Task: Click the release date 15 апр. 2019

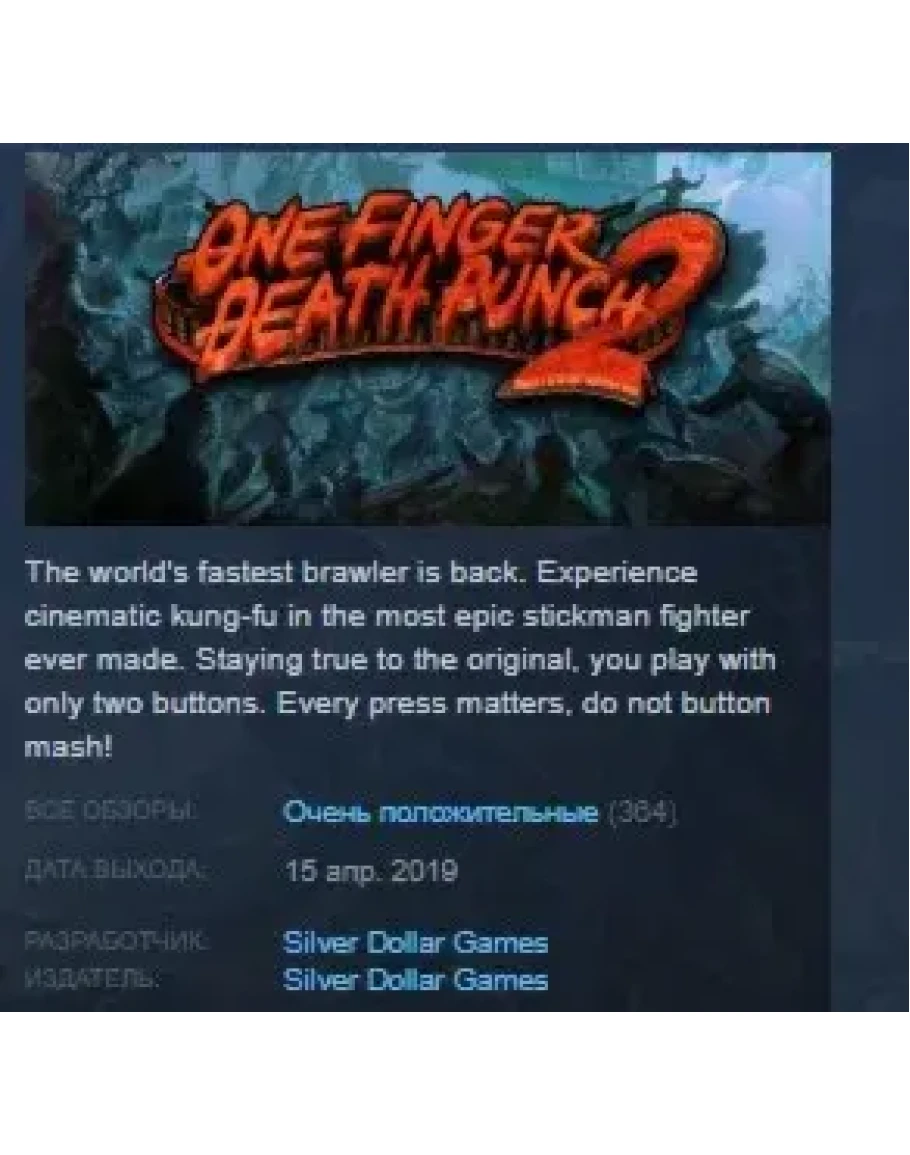Action: (x=371, y=872)
